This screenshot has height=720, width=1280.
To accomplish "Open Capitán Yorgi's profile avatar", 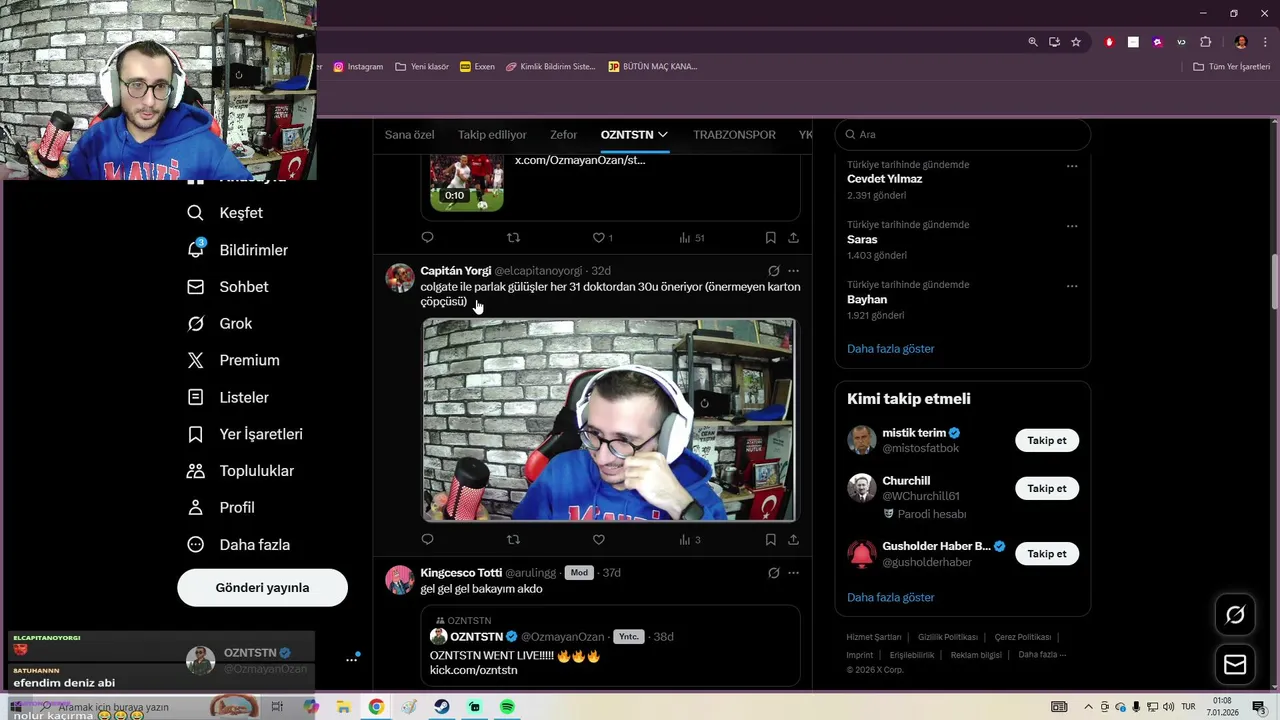I will (x=400, y=278).
